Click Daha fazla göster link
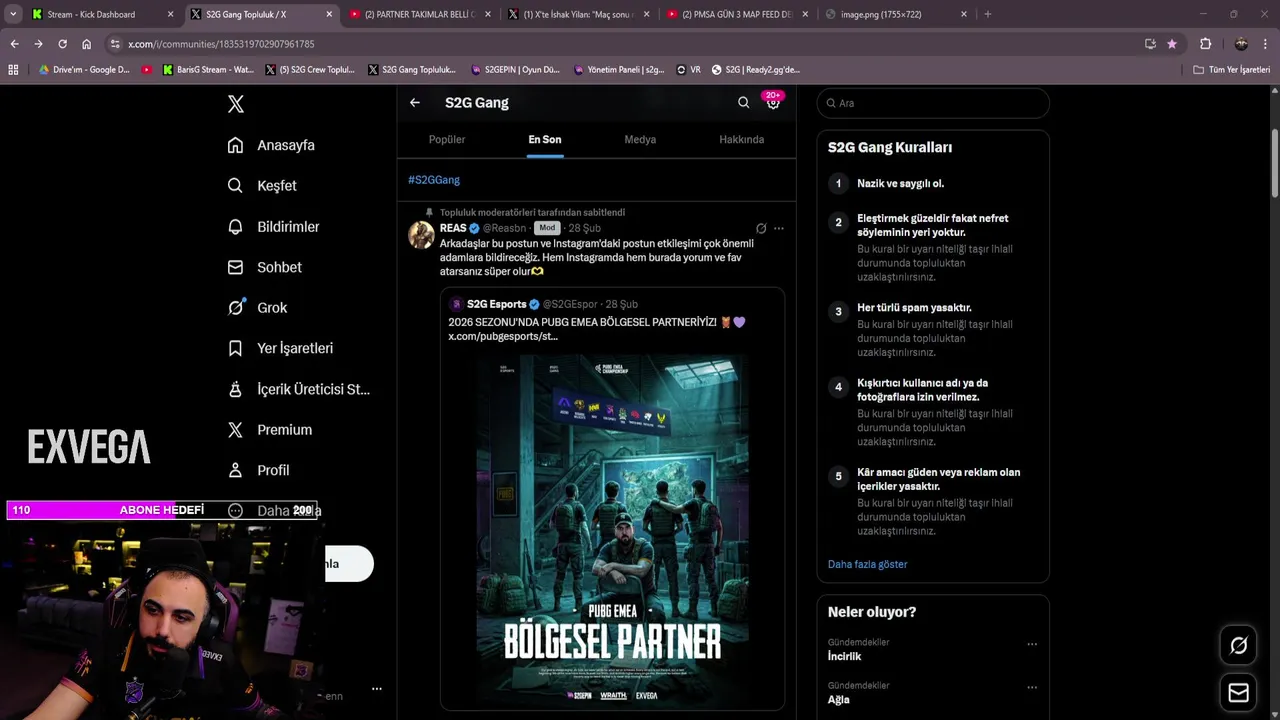Screen dimensions: 1280x720 click(x=867, y=564)
